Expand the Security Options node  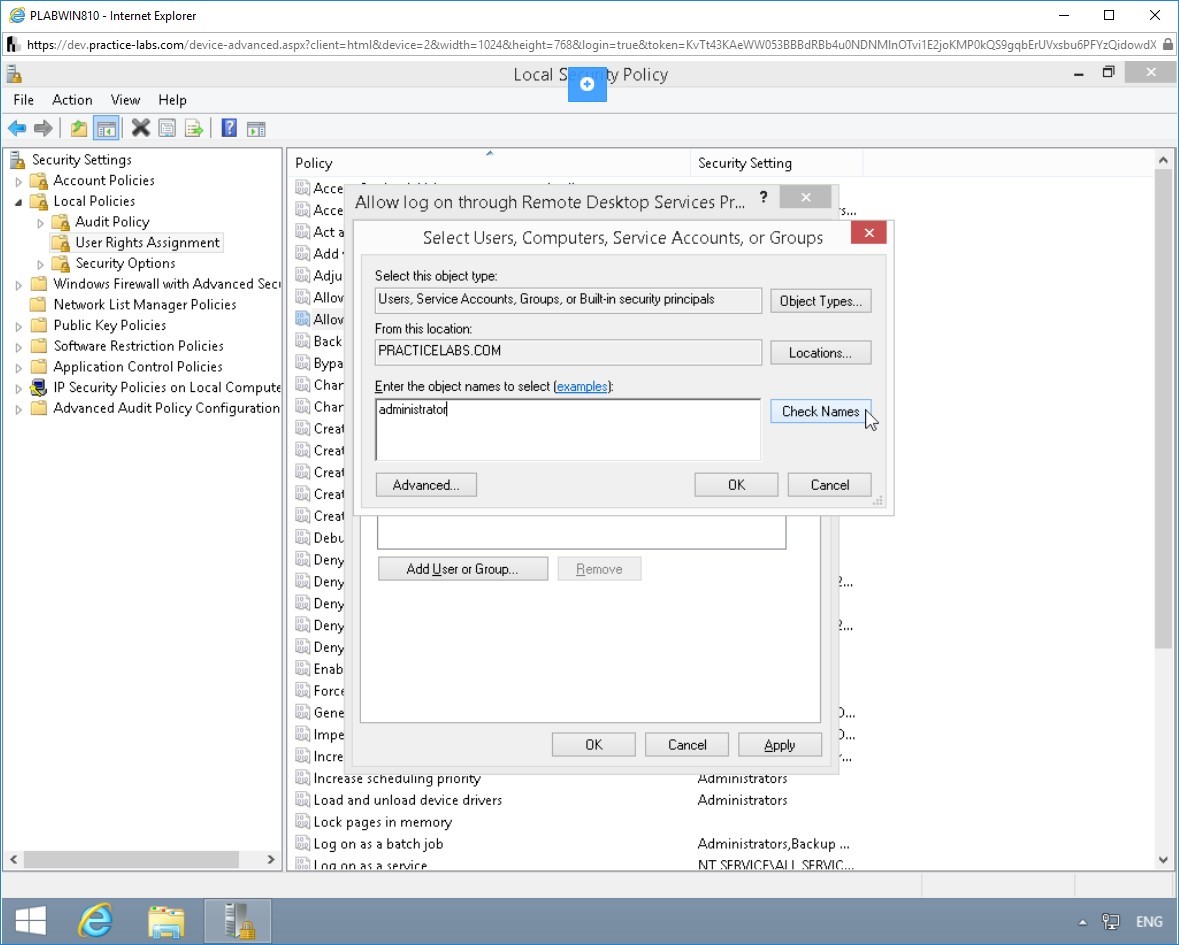pyautogui.click(x=41, y=264)
